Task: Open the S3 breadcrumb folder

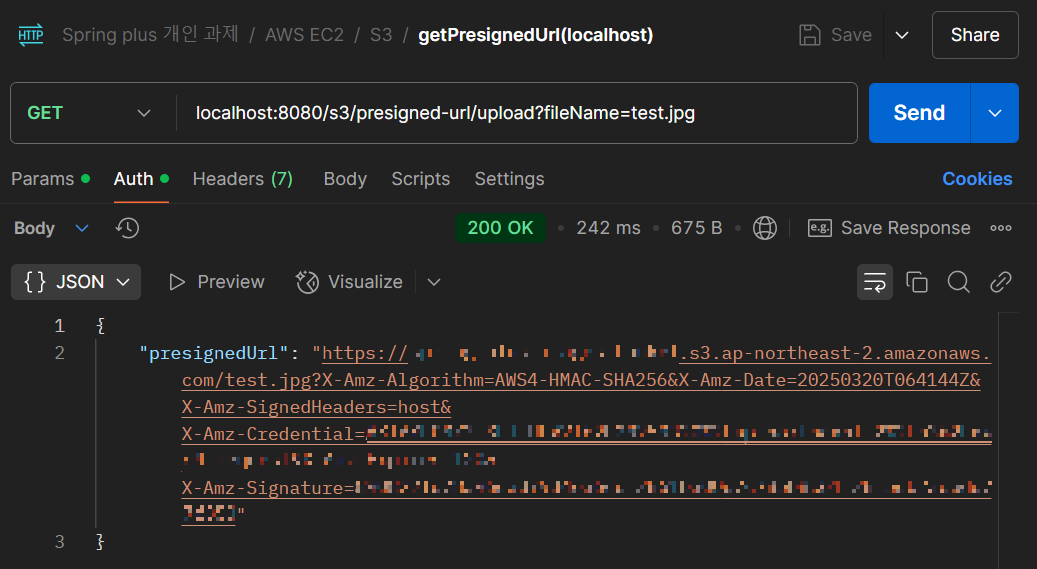Action: coord(381,35)
